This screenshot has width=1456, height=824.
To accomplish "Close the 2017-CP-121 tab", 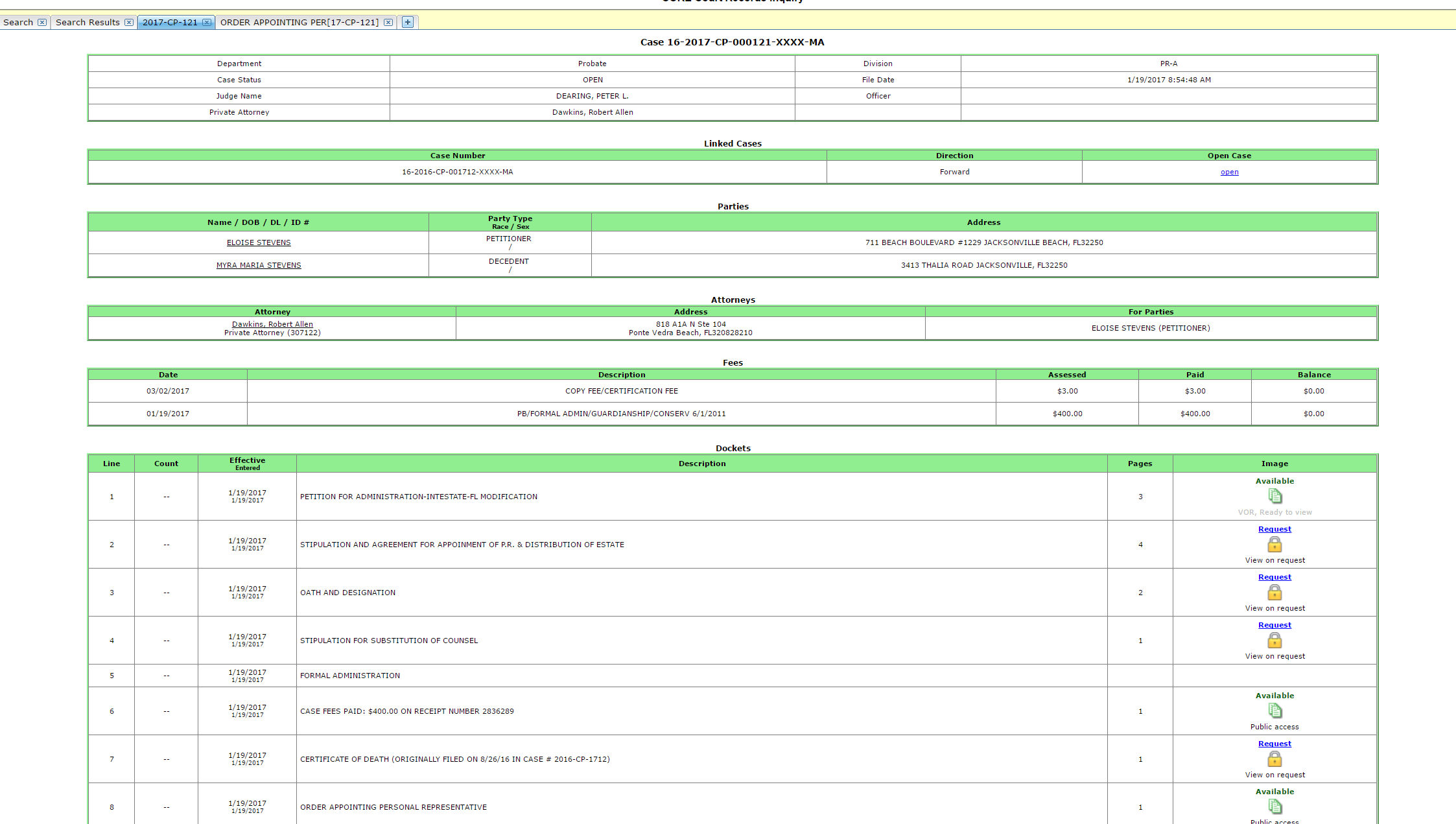I will (x=207, y=22).
